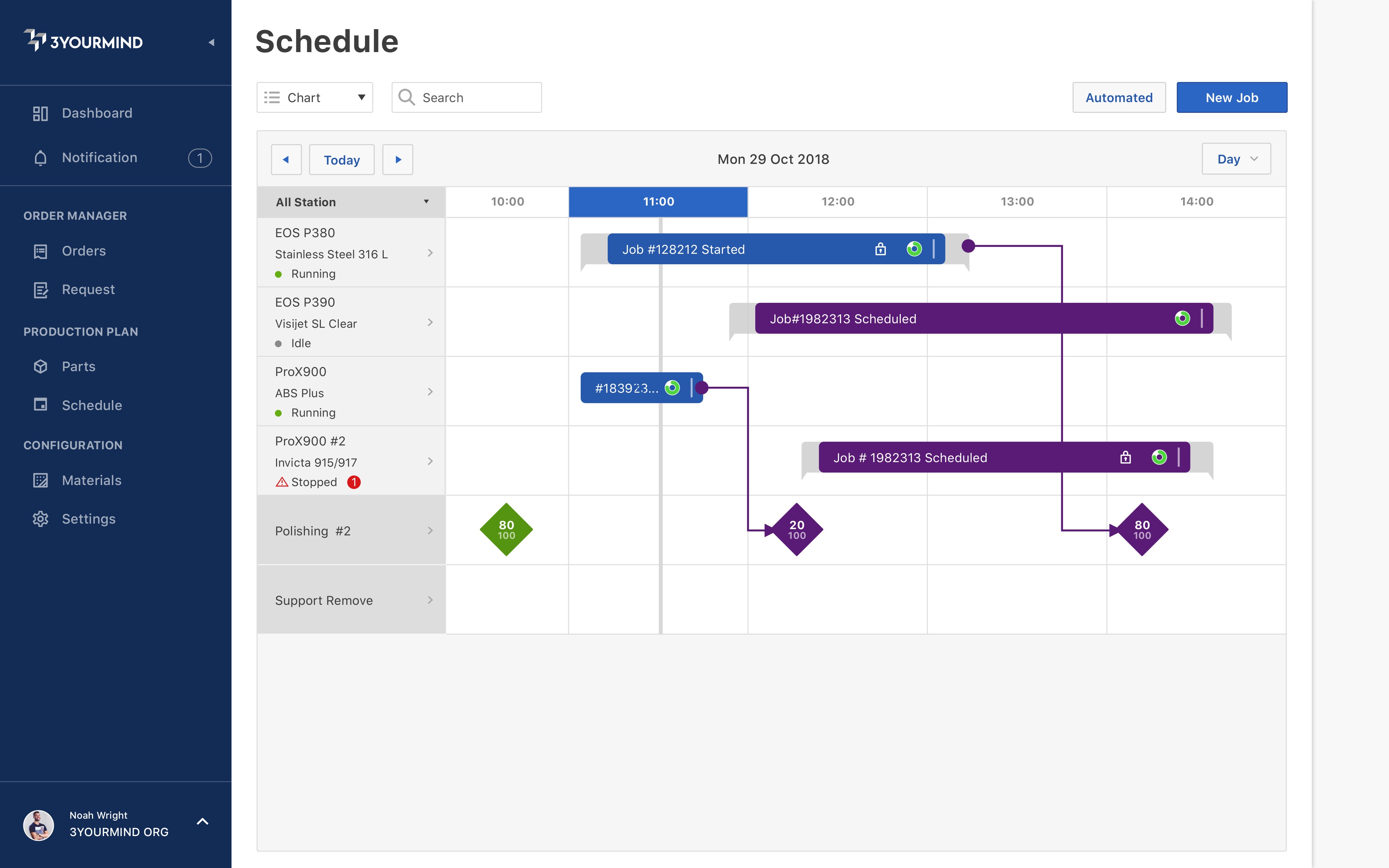The height and width of the screenshot is (868, 1389).
Task: Open the Notification bell in the sidebar
Action: 99,157
